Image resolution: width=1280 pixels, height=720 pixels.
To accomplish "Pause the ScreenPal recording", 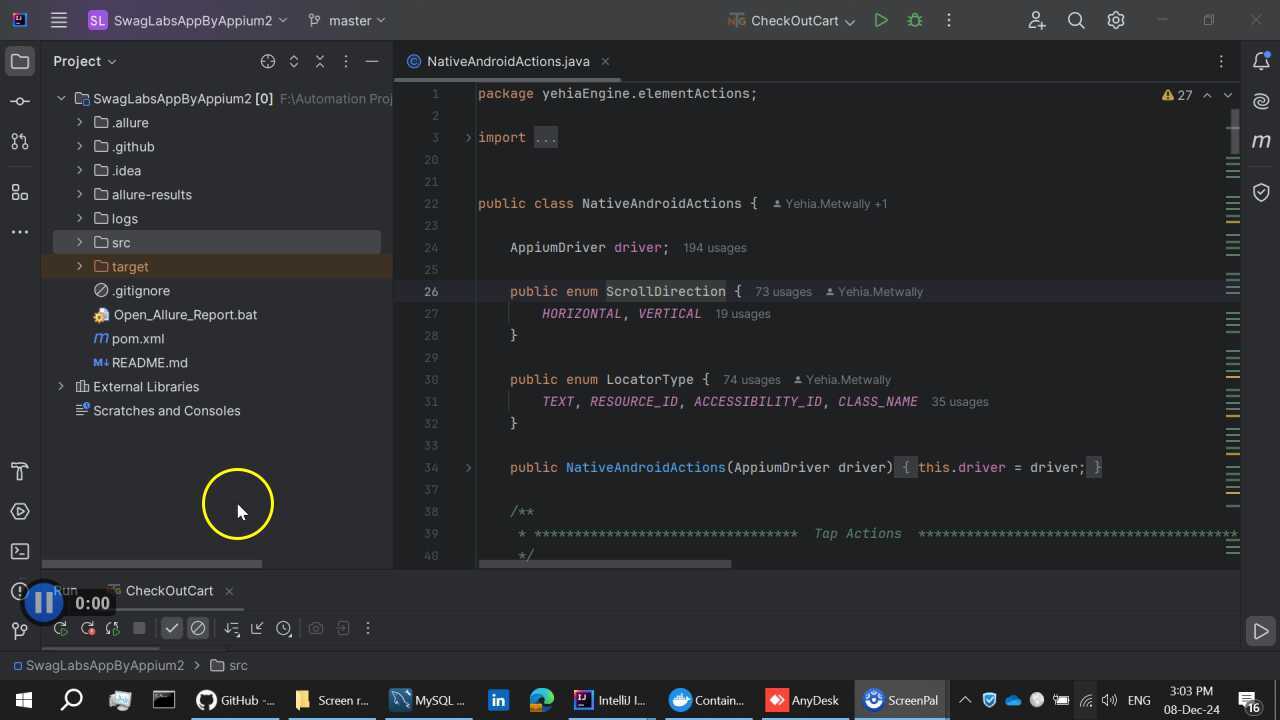I will 43,602.
